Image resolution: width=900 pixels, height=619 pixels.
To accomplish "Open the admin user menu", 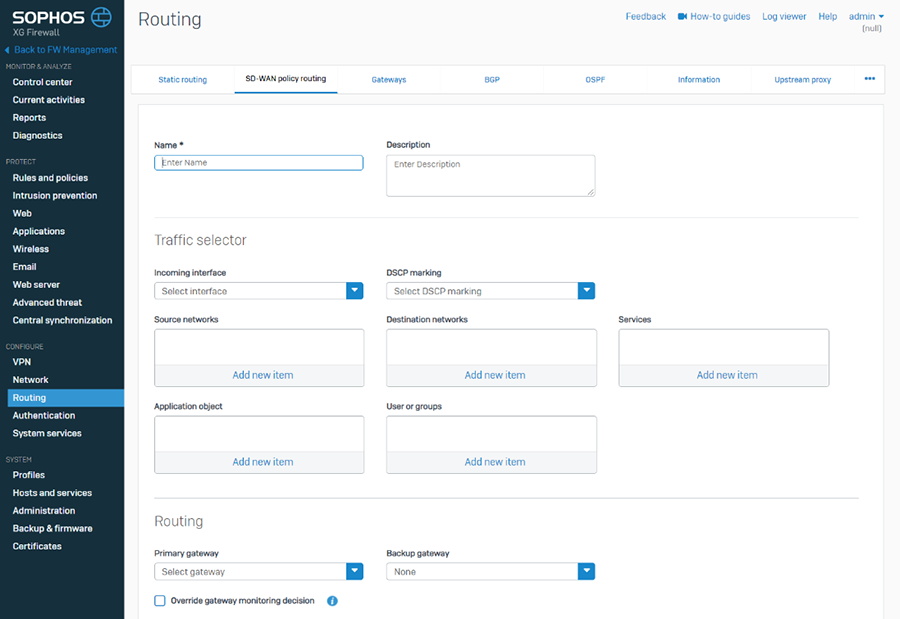I will (x=865, y=17).
